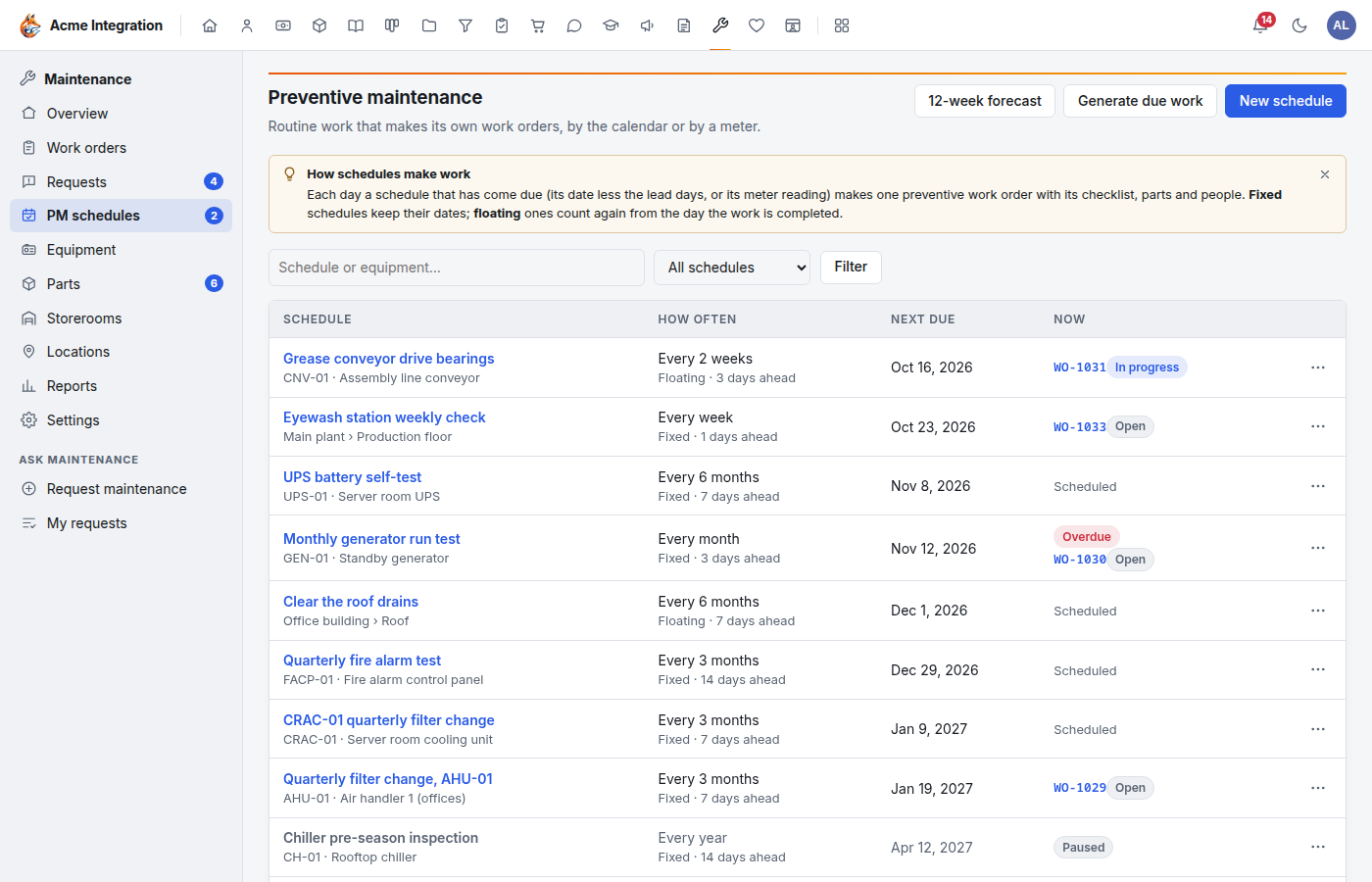Open row actions for Monthly generator run test
Viewport: 1372px width, 882px height.
click(x=1318, y=548)
